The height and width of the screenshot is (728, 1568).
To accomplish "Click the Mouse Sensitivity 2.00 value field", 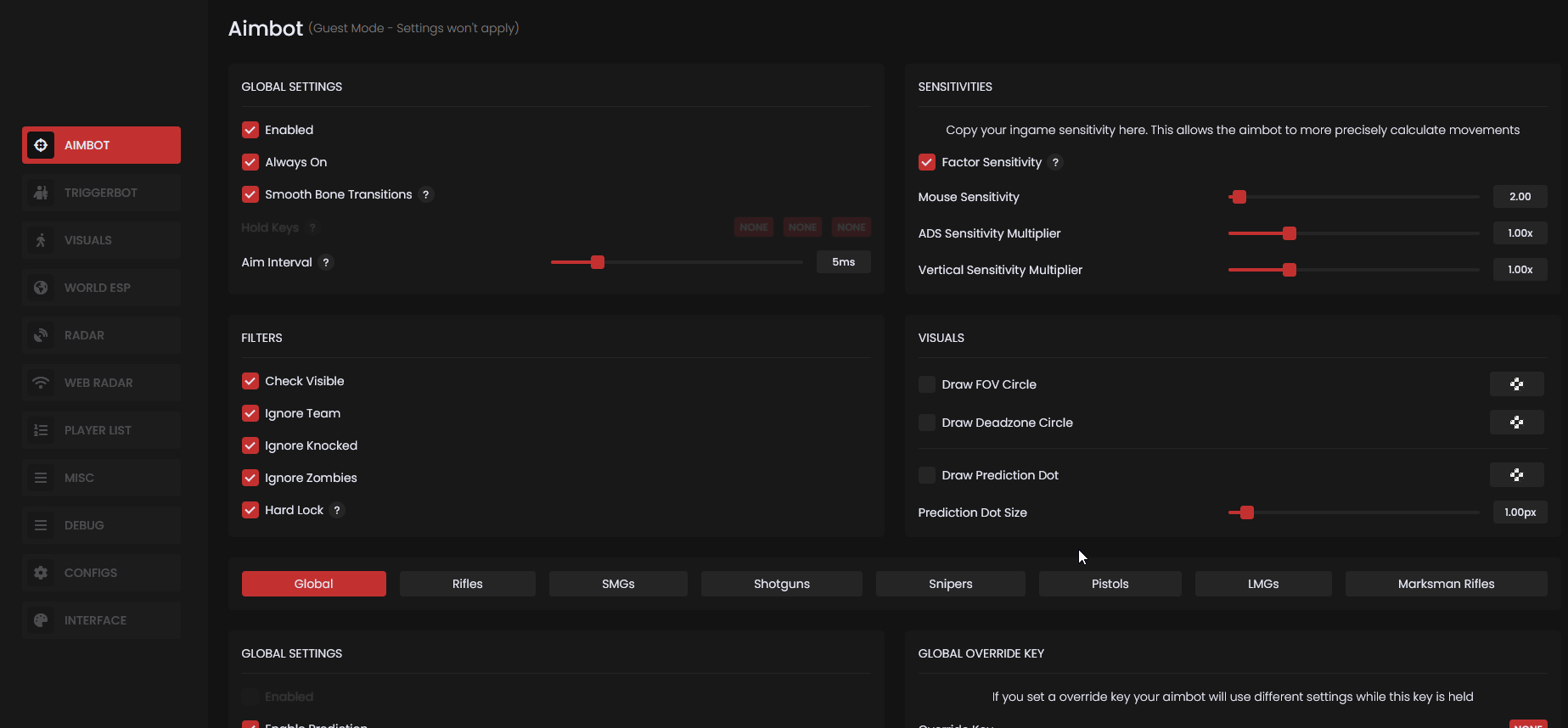I will click(1520, 197).
